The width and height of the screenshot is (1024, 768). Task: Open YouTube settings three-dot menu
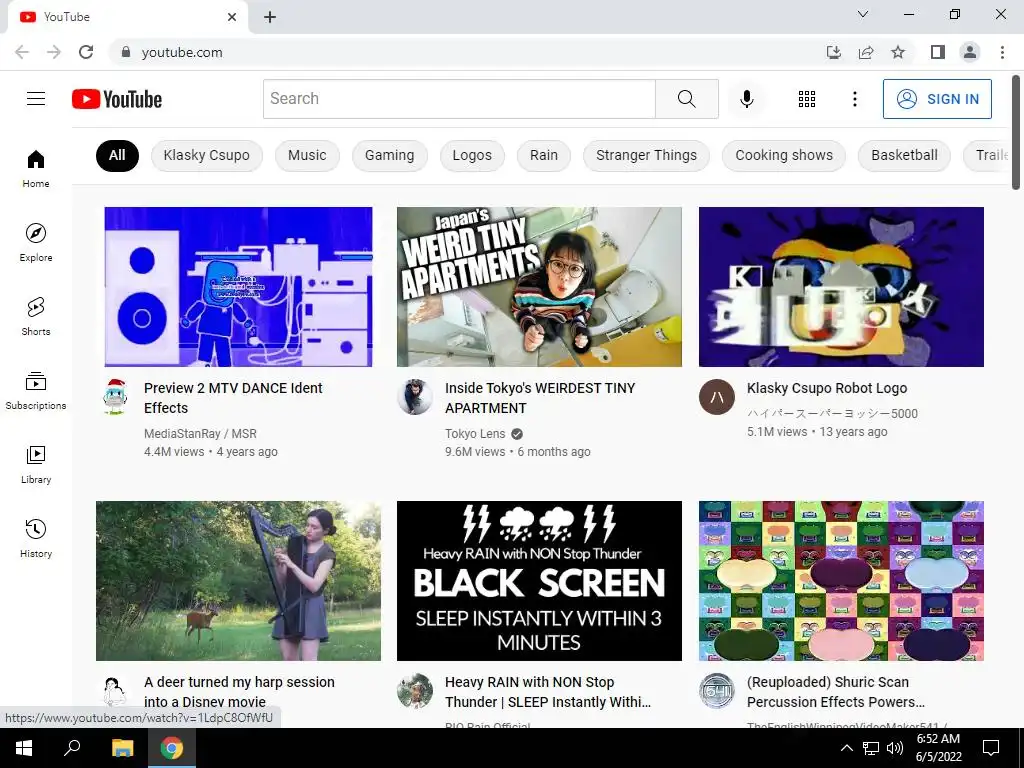click(x=854, y=99)
